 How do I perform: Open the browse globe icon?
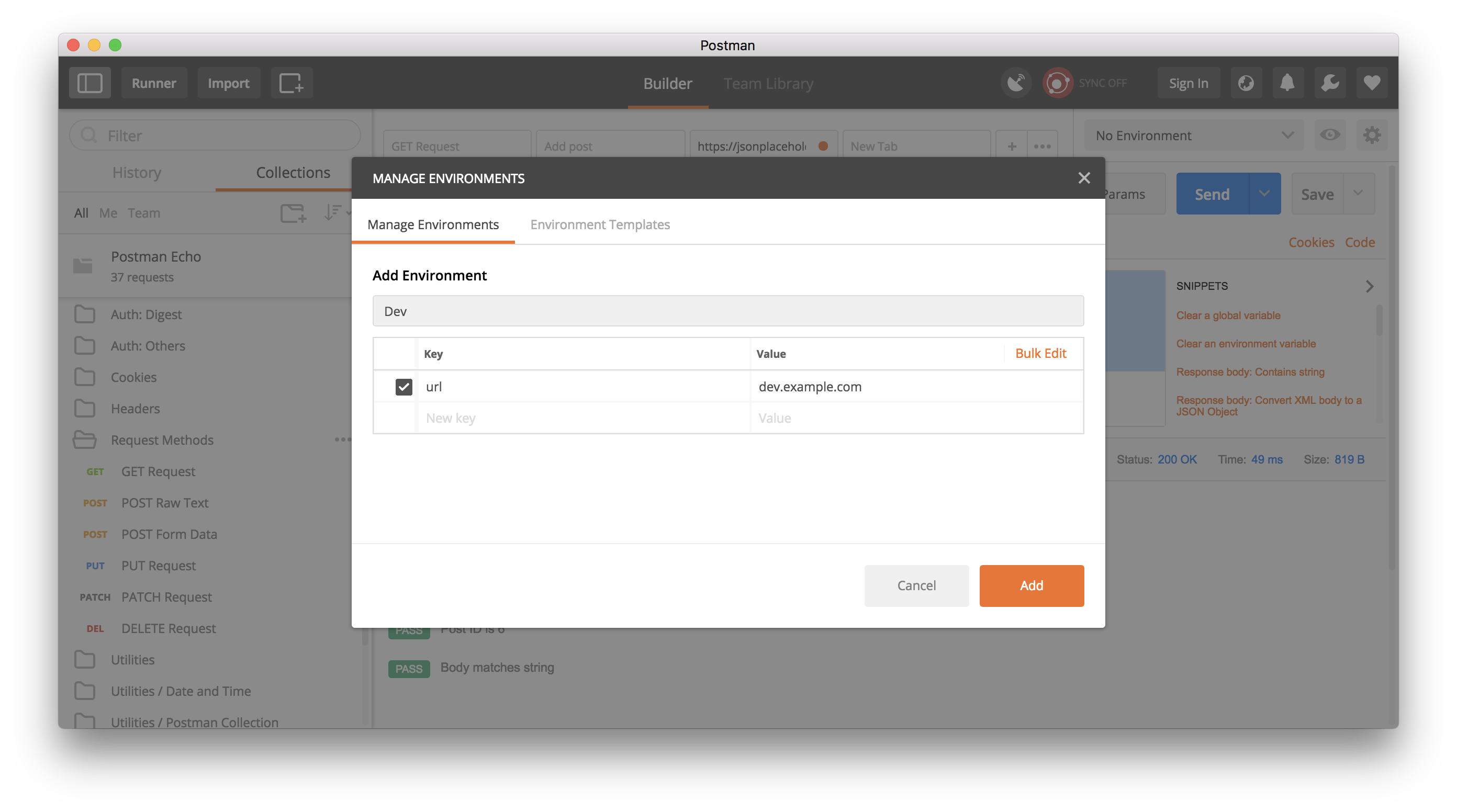click(1246, 83)
